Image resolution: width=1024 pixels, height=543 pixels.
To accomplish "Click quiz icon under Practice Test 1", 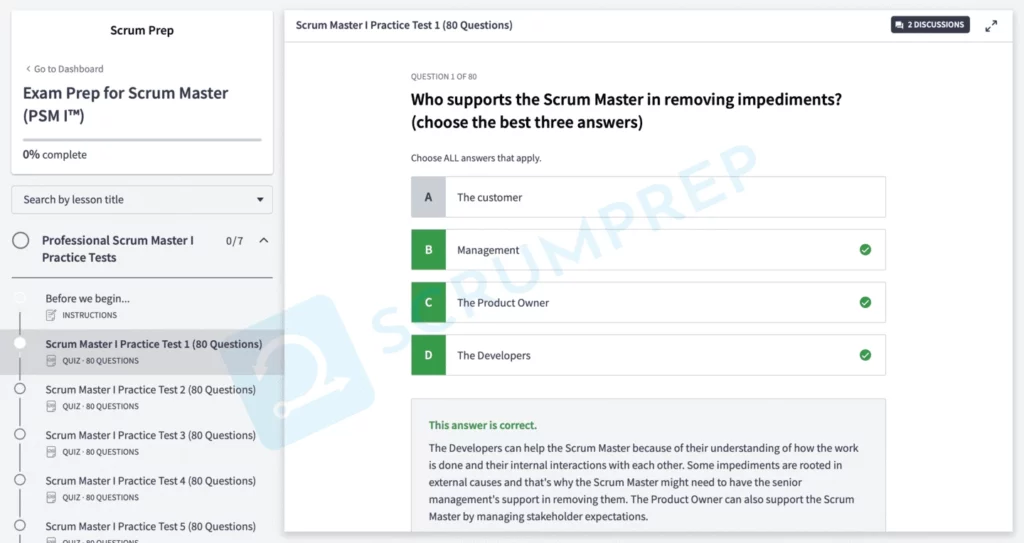I will (51, 361).
